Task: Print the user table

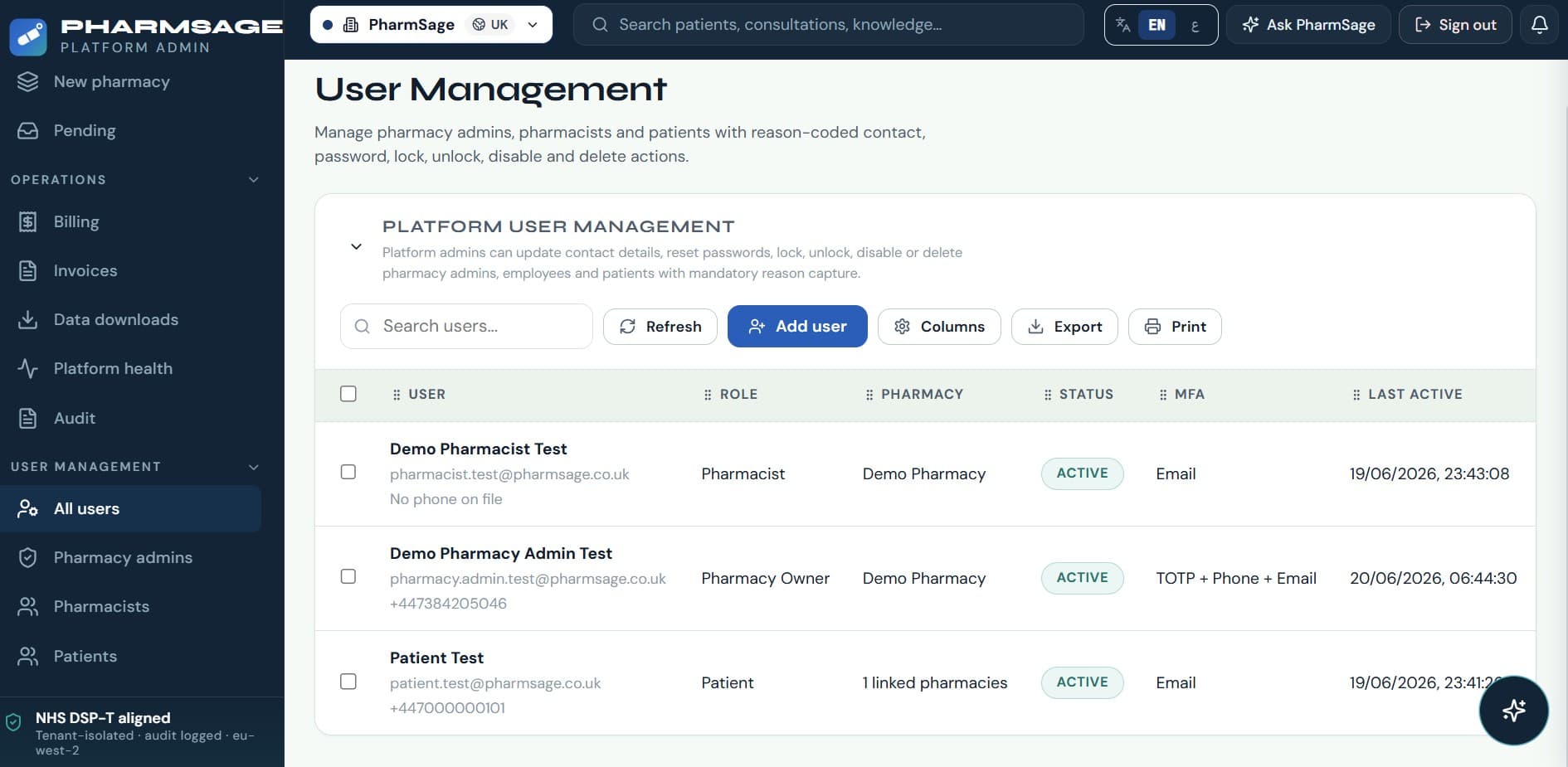Action: coord(1175,327)
